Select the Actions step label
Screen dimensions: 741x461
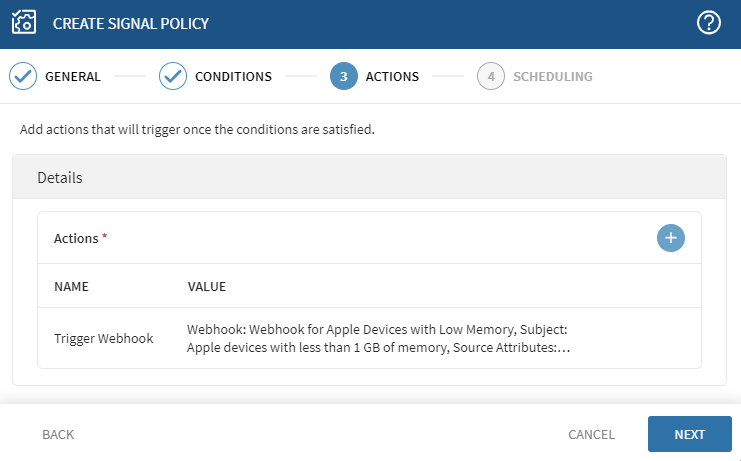tap(392, 76)
